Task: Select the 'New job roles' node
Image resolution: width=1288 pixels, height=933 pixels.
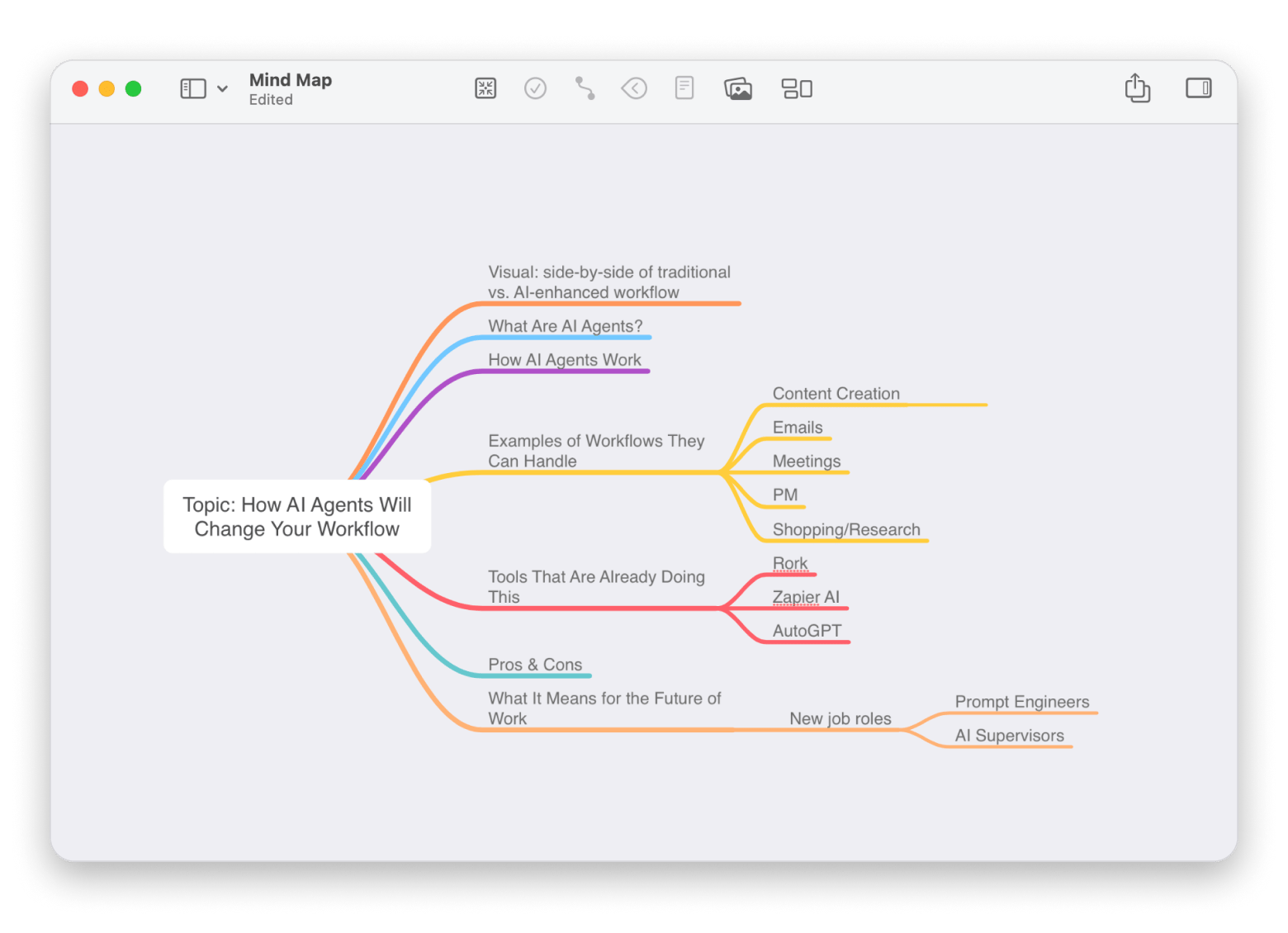Action: [x=841, y=719]
